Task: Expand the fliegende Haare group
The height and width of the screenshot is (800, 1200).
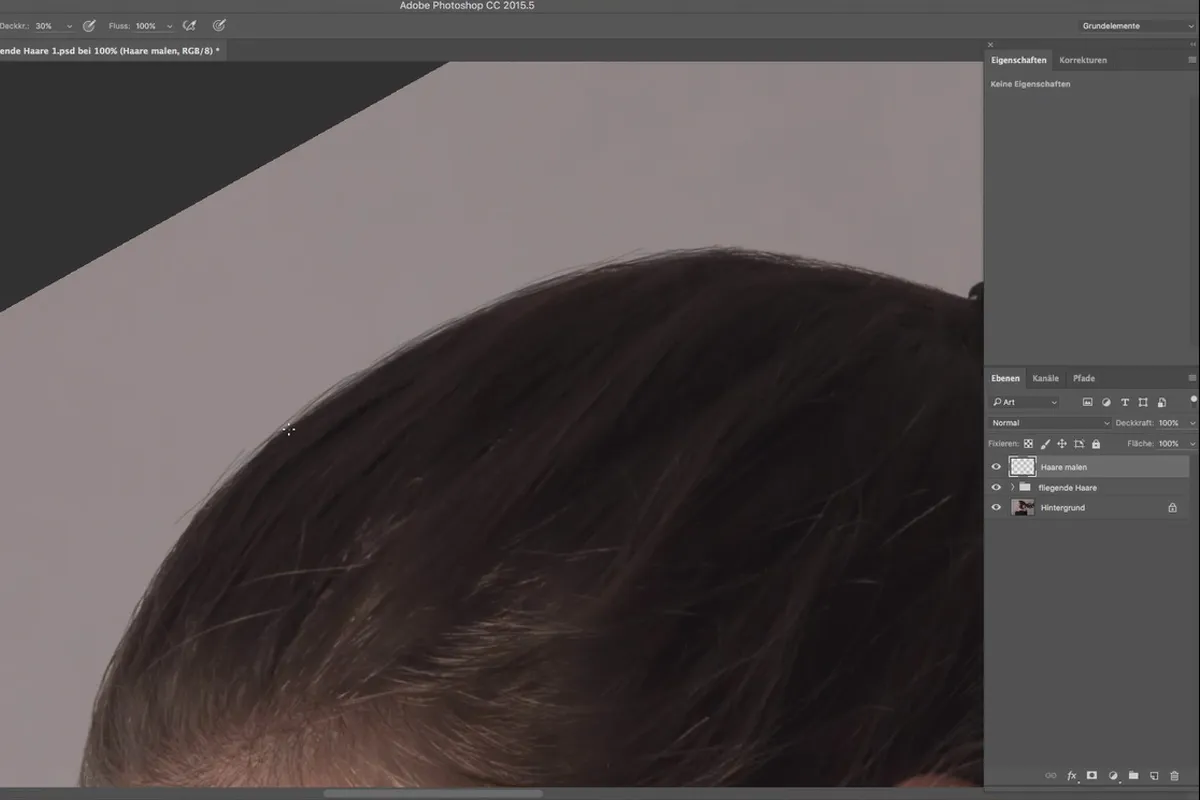Action: [1012, 487]
